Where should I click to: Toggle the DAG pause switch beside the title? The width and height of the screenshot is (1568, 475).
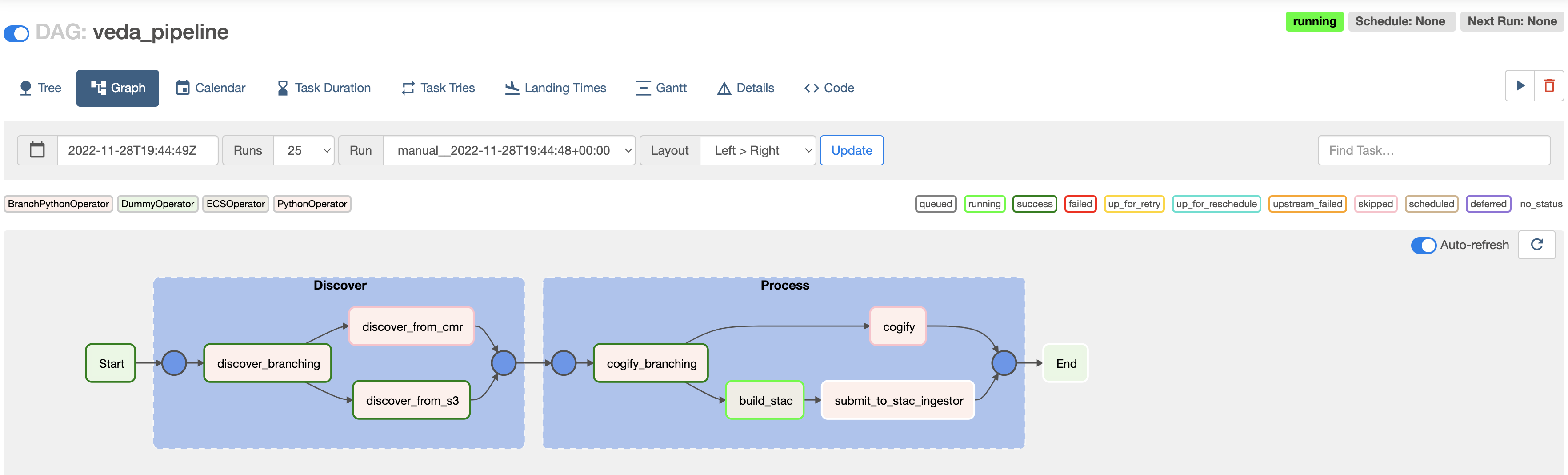tap(16, 33)
